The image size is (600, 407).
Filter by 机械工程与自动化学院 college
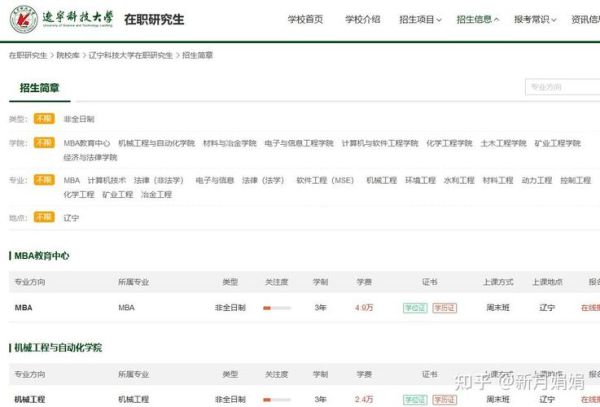(157, 143)
